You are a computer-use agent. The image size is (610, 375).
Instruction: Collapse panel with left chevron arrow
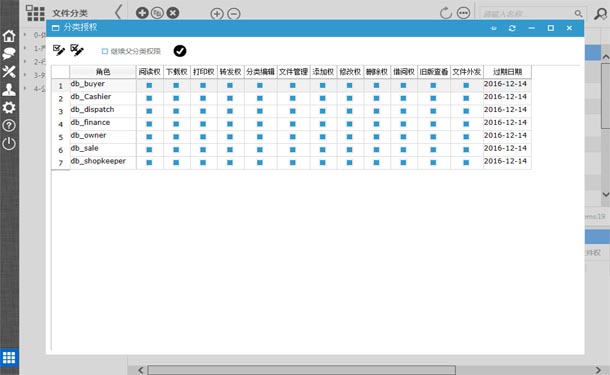pos(118,12)
